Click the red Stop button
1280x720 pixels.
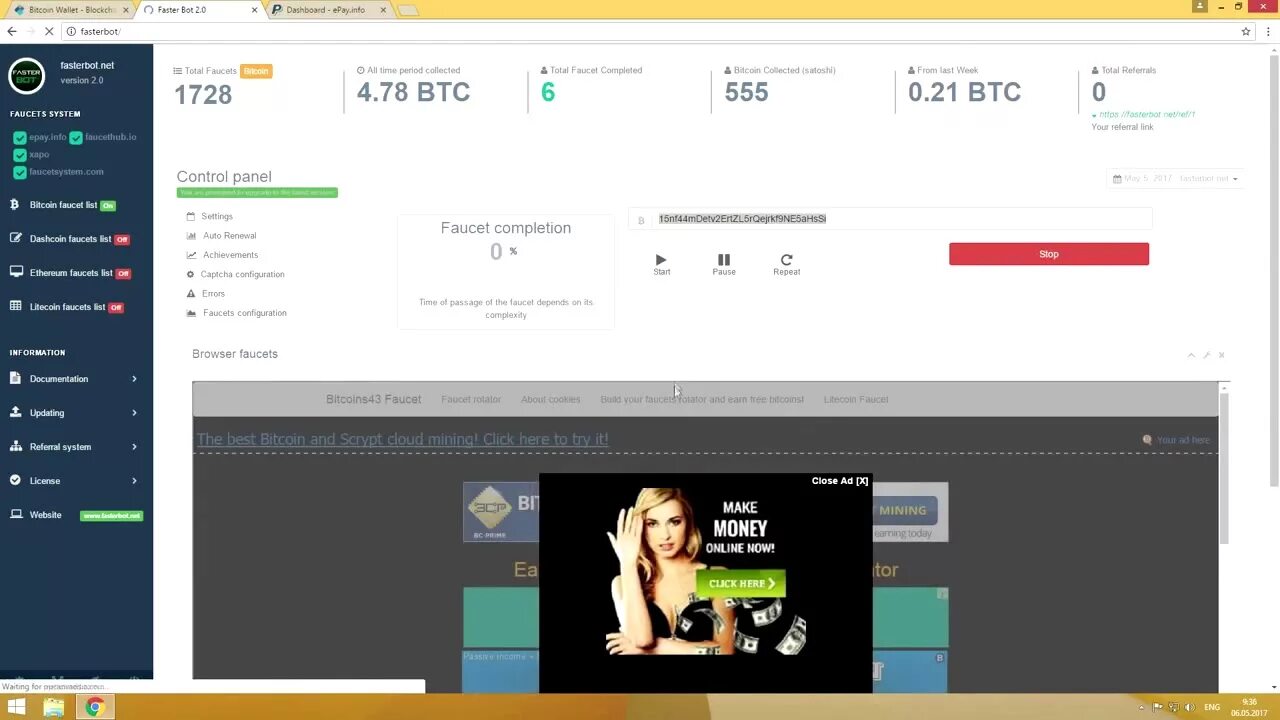pos(1049,254)
